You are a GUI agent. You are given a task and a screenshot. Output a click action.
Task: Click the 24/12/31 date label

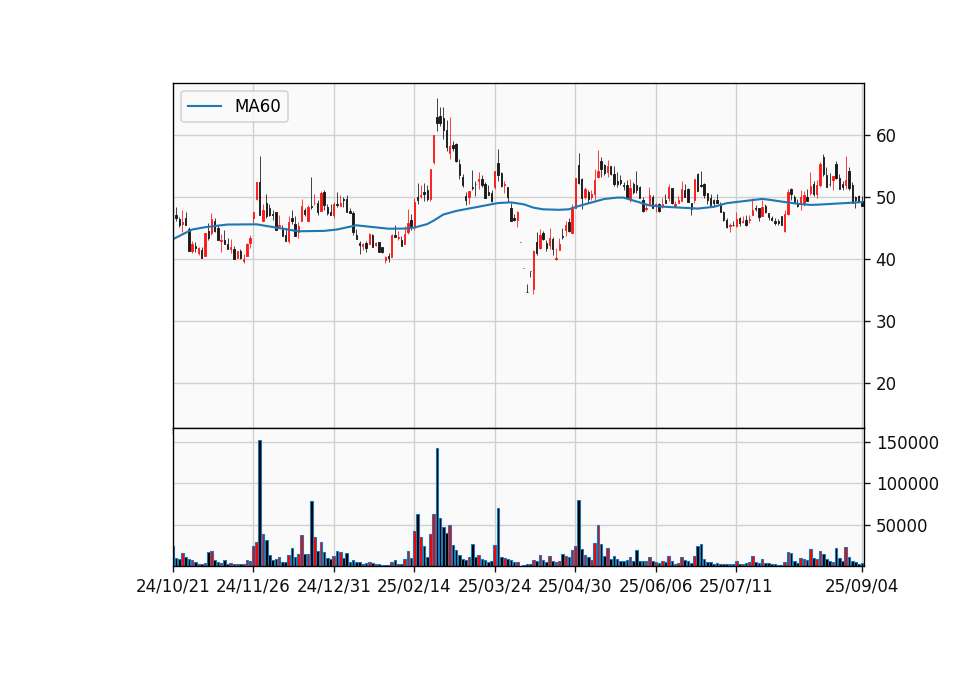pyautogui.click(x=334, y=586)
